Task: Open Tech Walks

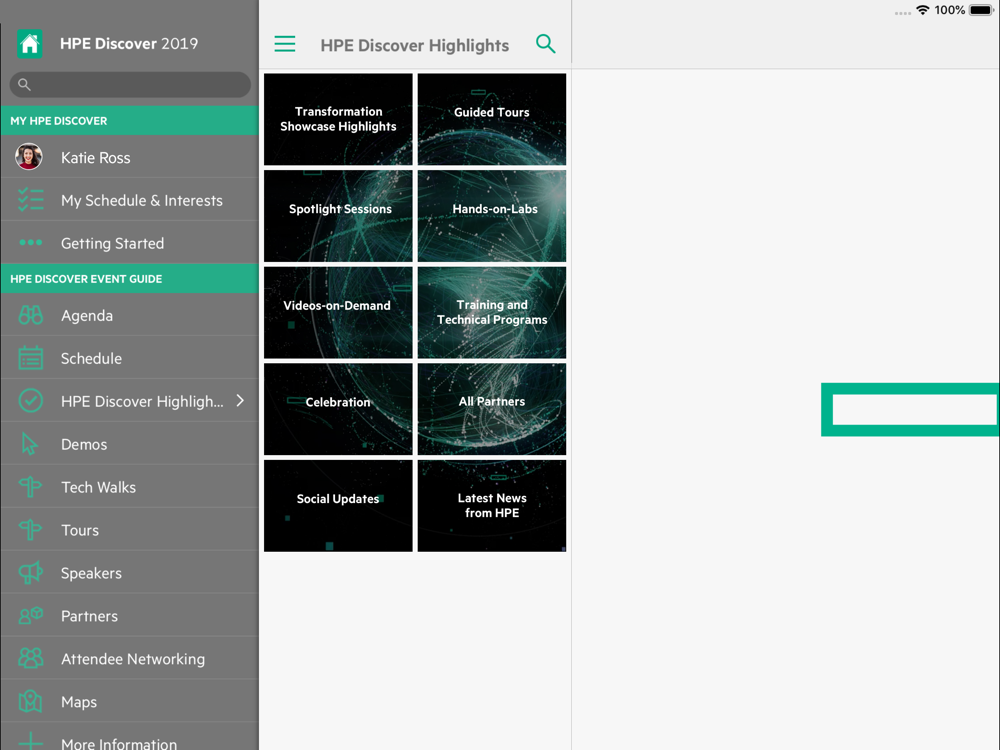Action: coord(130,487)
